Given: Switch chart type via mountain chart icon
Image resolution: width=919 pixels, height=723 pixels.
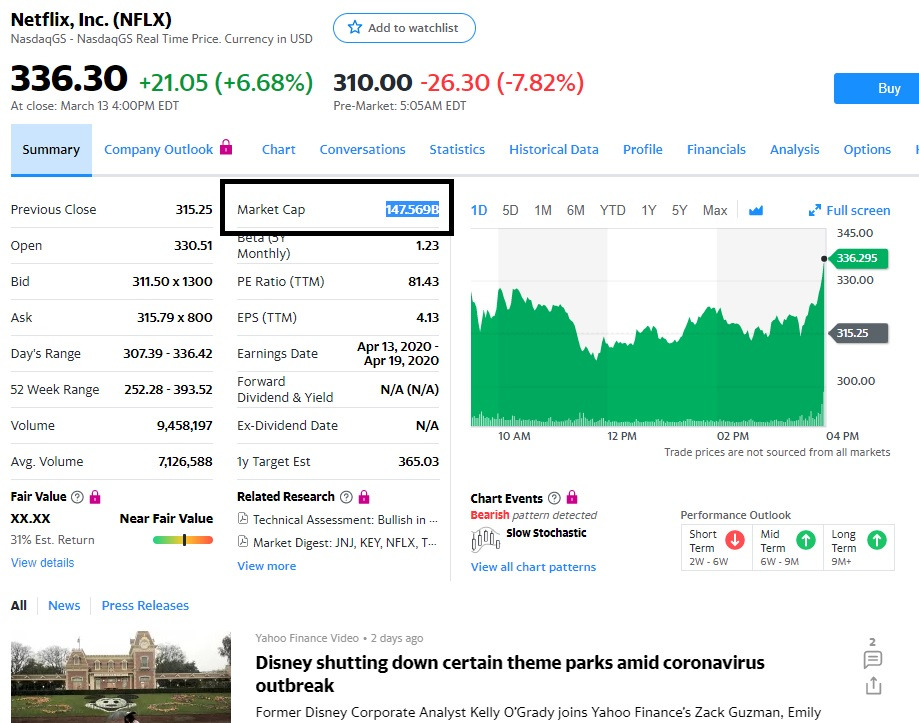Looking at the screenshot, I should click(x=755, y=210).
